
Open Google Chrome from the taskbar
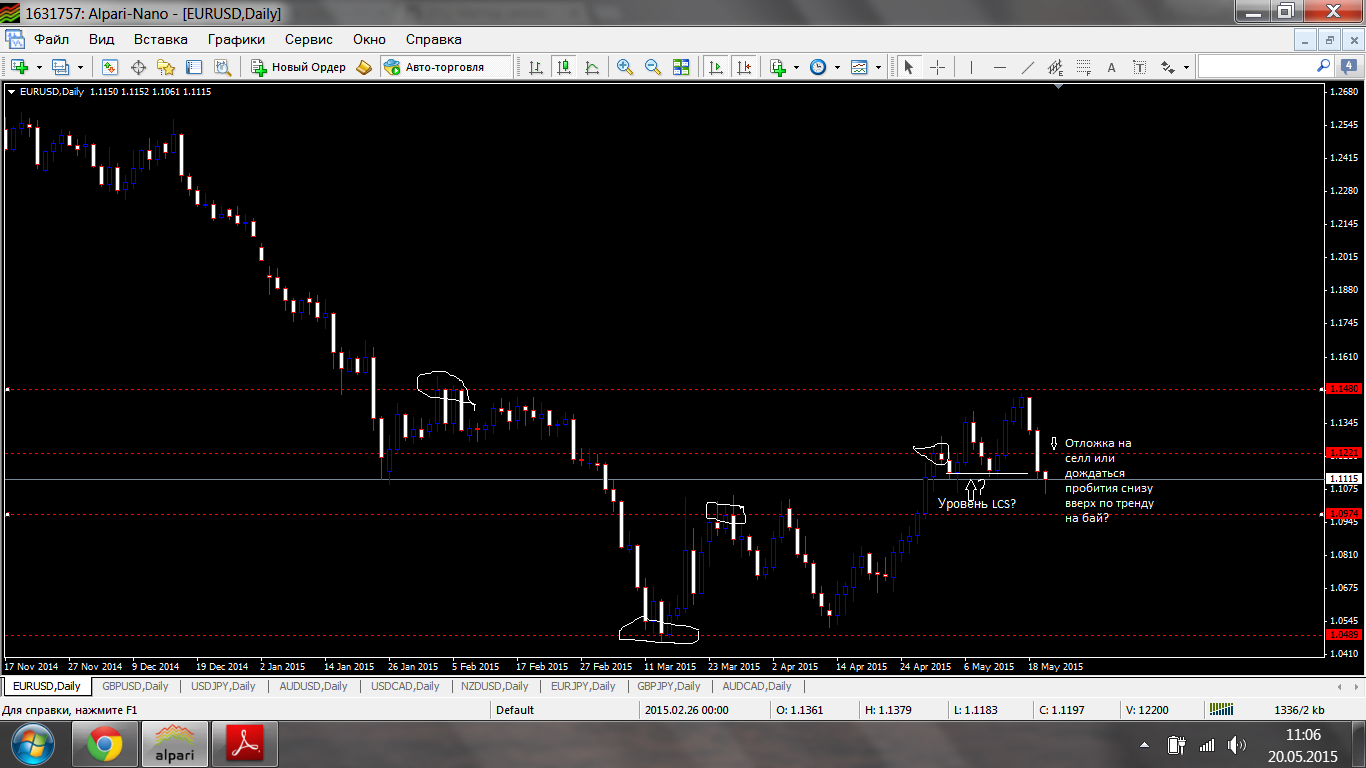[104, 745]
